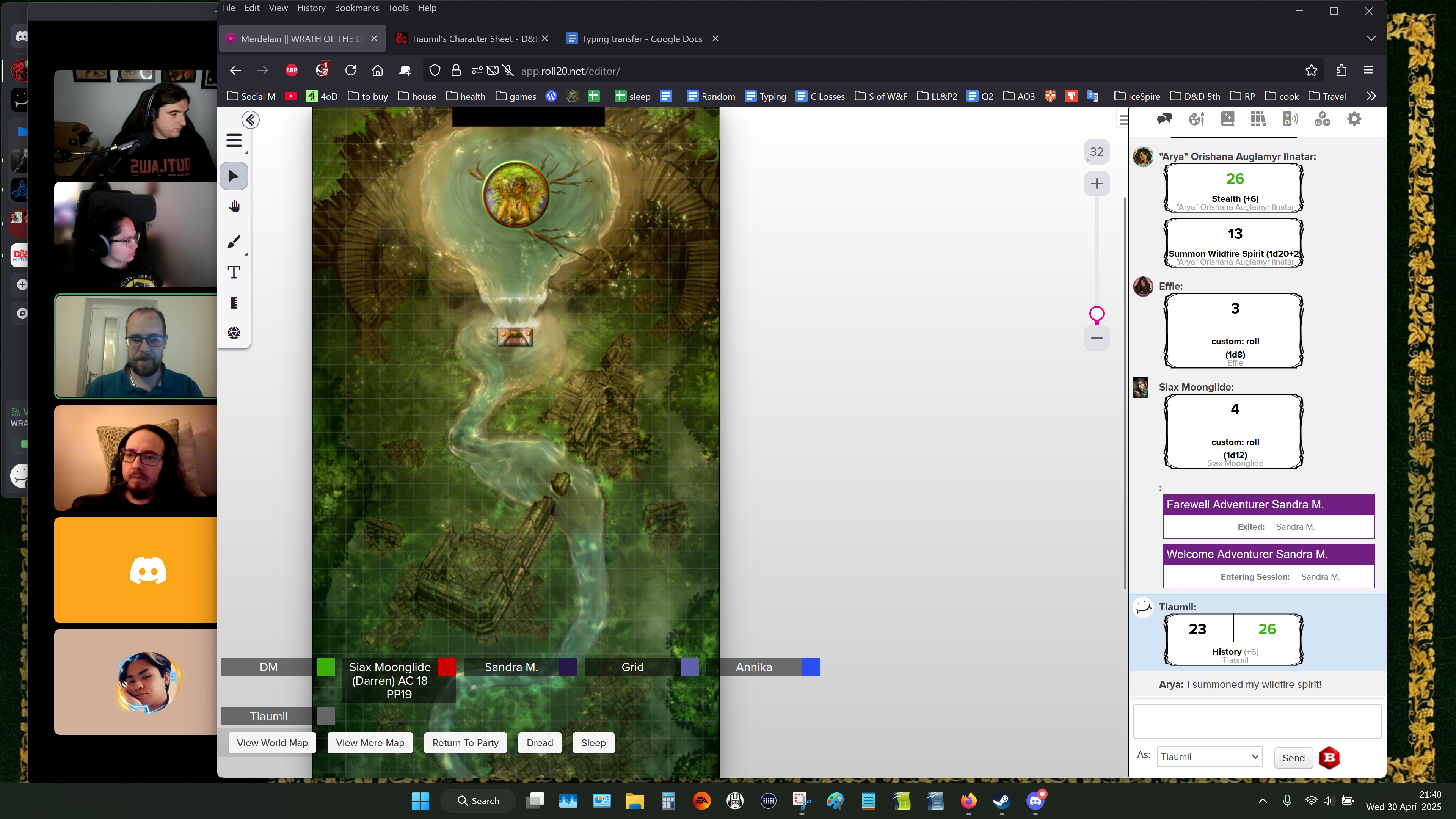This screenshot has height=819, width=1456.
Task: Click the pink zoom slider handle
Action: (1097, 314)
